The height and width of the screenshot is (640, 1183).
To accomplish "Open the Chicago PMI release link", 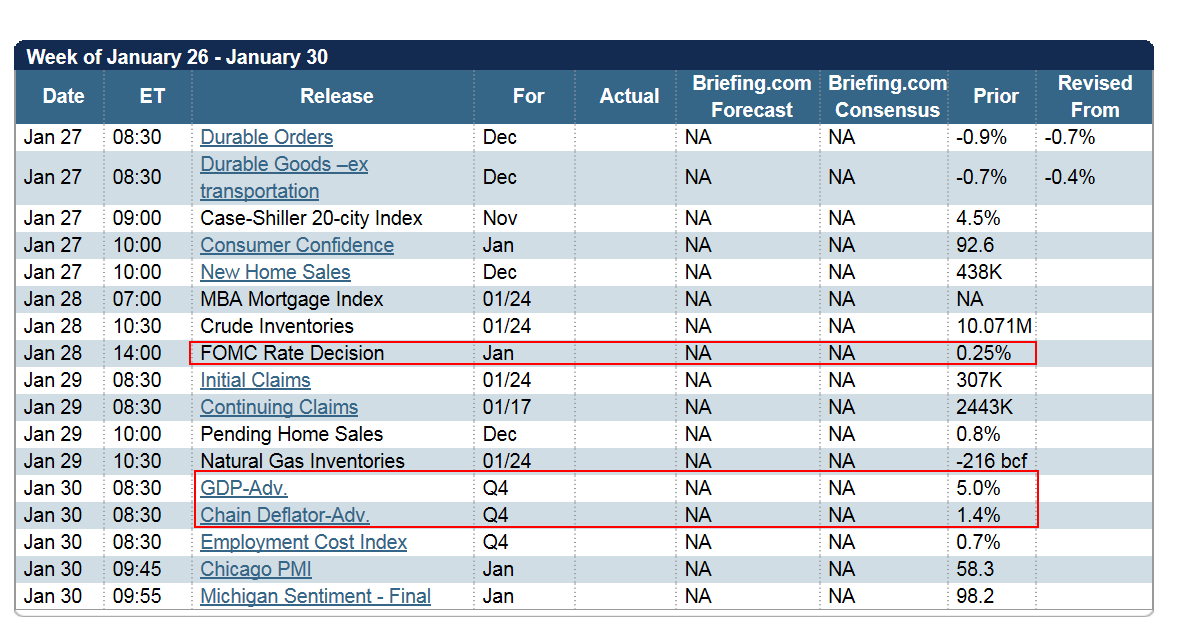I will 255,569.
